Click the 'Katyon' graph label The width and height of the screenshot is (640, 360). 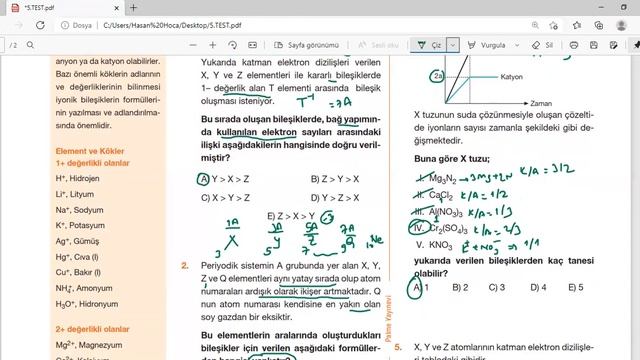(511, 77)
